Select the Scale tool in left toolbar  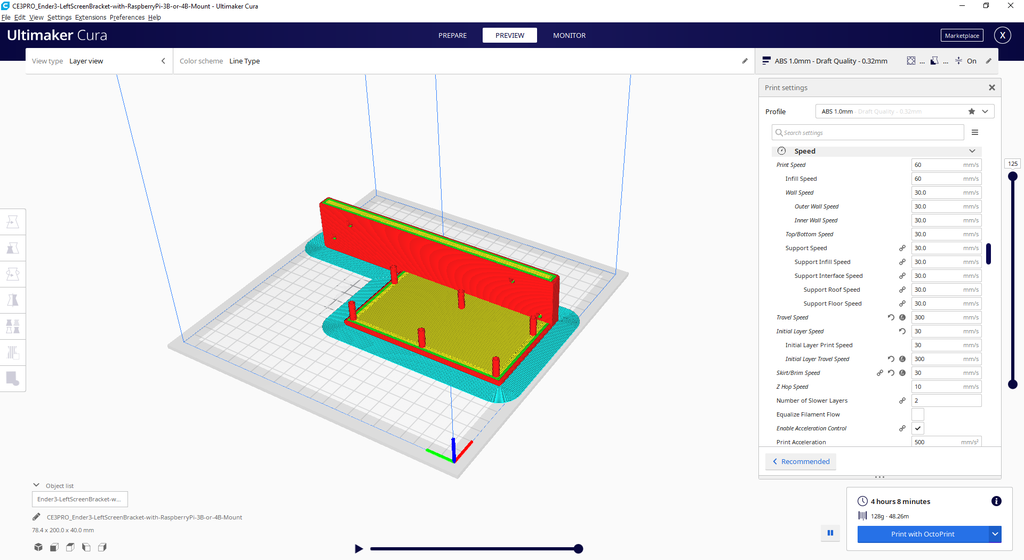pos(12,248)
